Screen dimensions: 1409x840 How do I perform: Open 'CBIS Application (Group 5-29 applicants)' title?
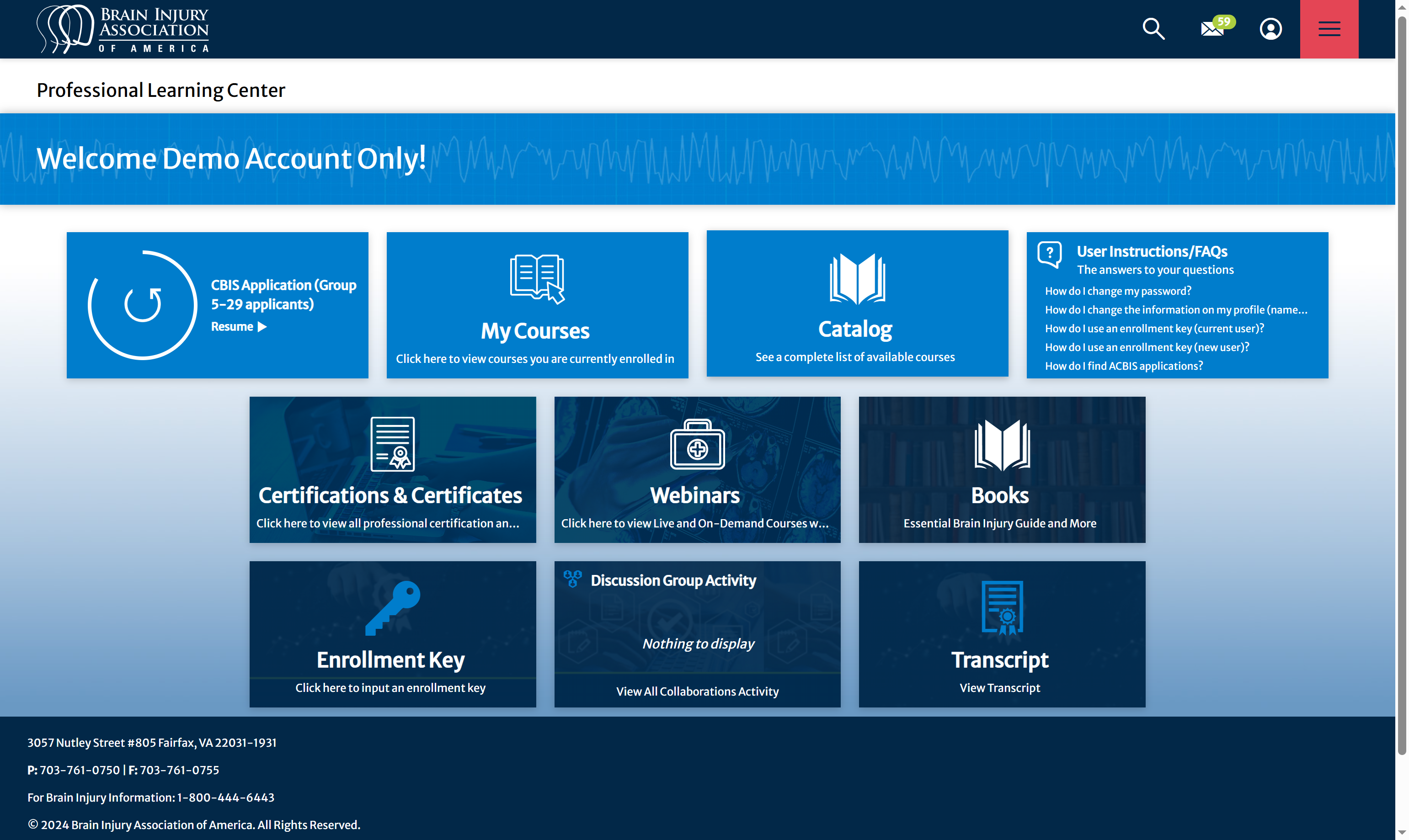pos(283,294)
